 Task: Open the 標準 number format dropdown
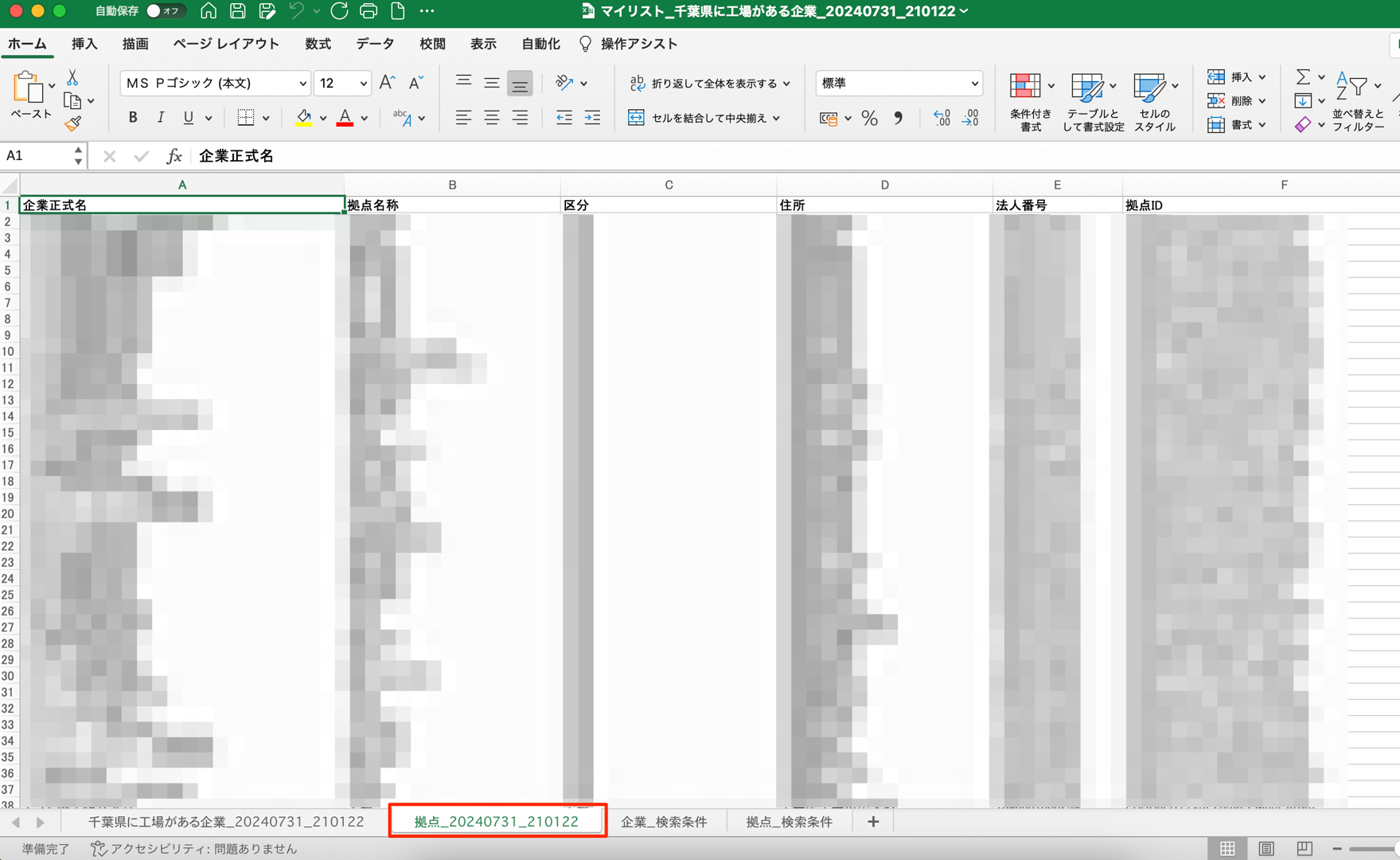[x=974, y=84]
